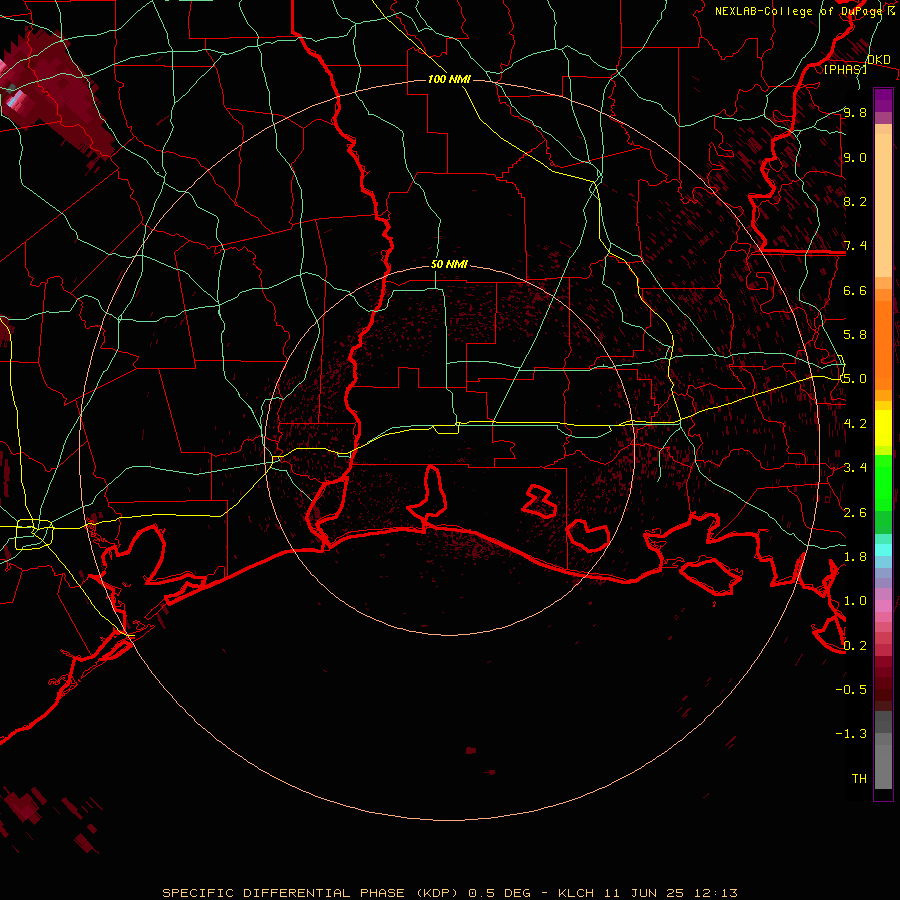Click the legend value 9.8

(855, 112)
